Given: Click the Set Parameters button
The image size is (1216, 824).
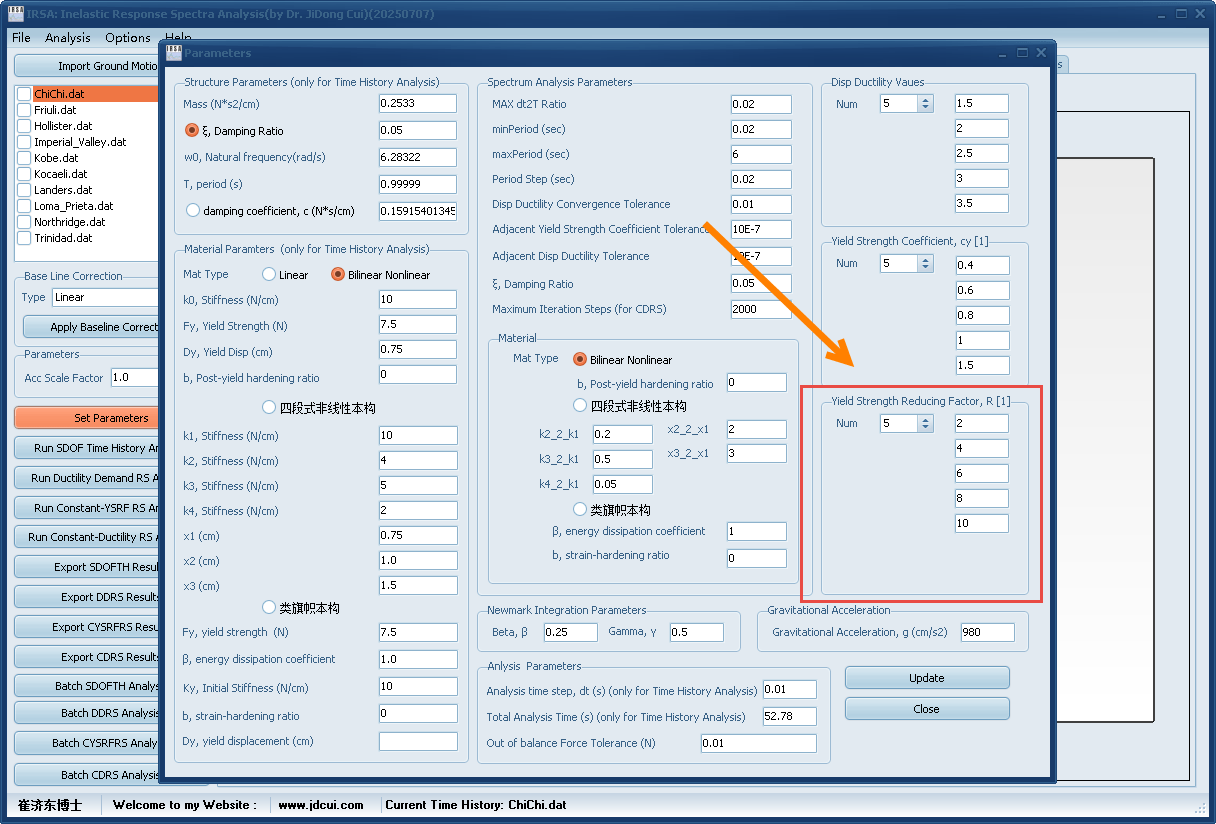Looking at the screenshot, I should point(87,418).
